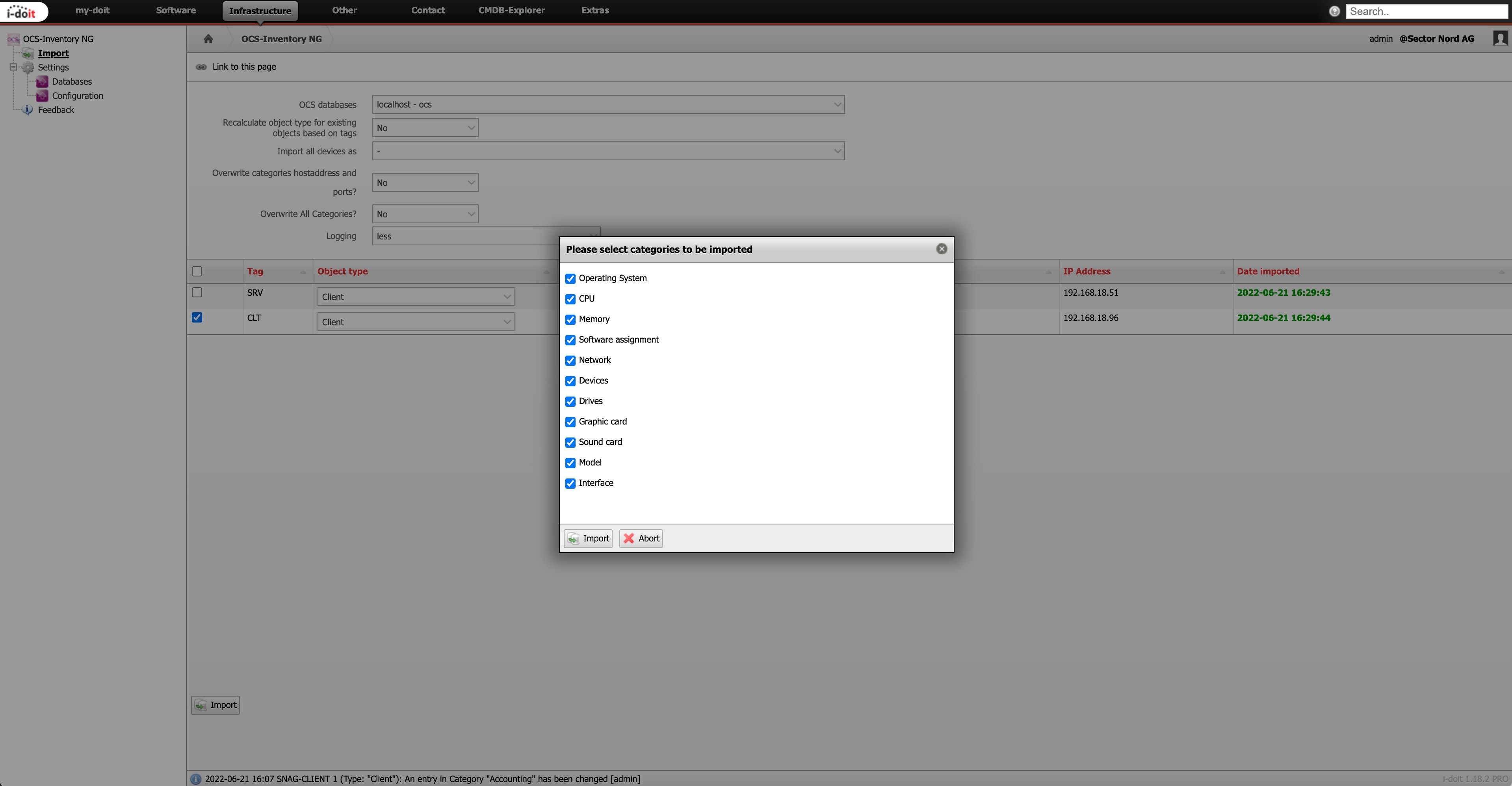Click the Feedback info icon in sidebar
Screen dimensions: 1512x786
pyautogui.click(x=28, y=110)
